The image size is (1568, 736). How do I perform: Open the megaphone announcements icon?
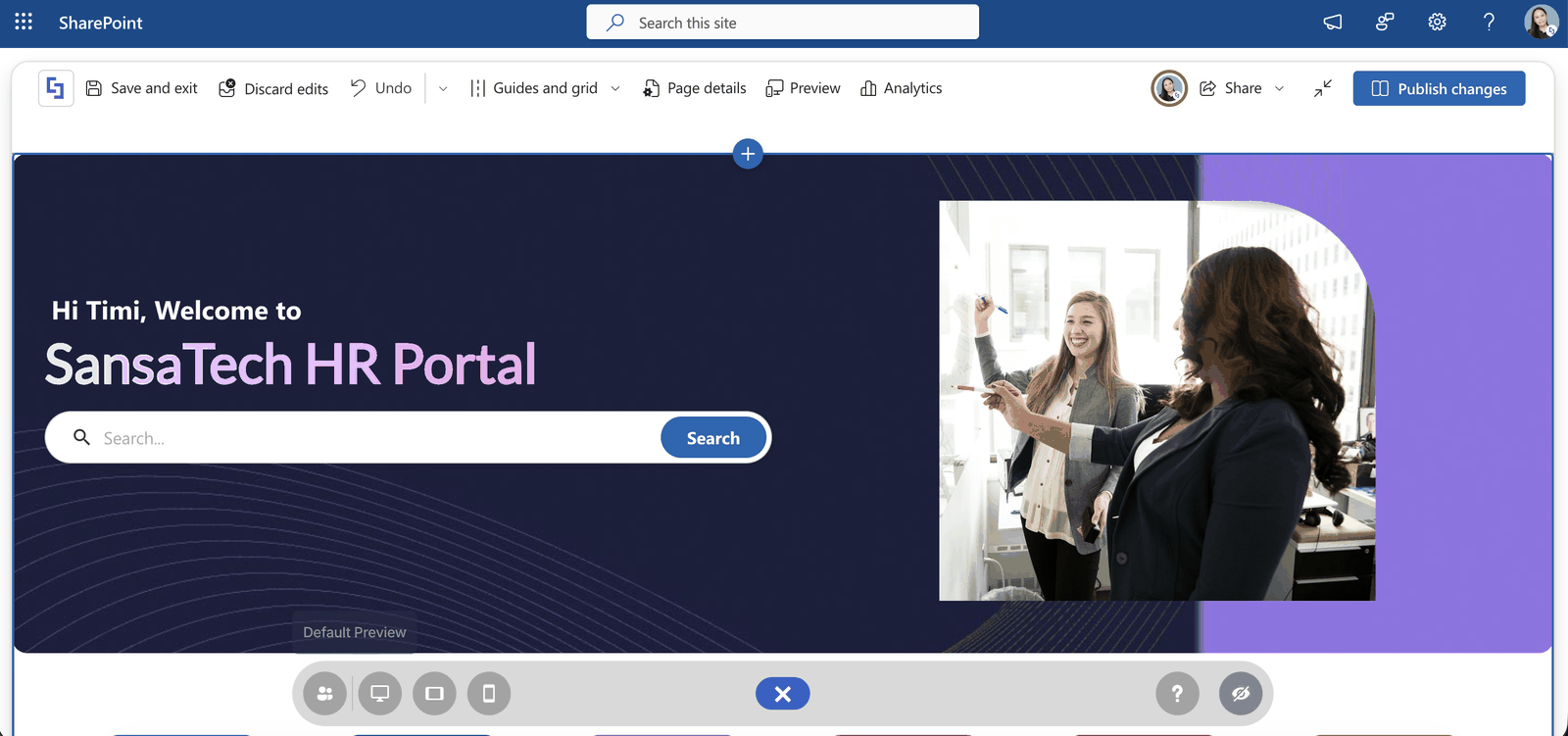click(1333, 22)
